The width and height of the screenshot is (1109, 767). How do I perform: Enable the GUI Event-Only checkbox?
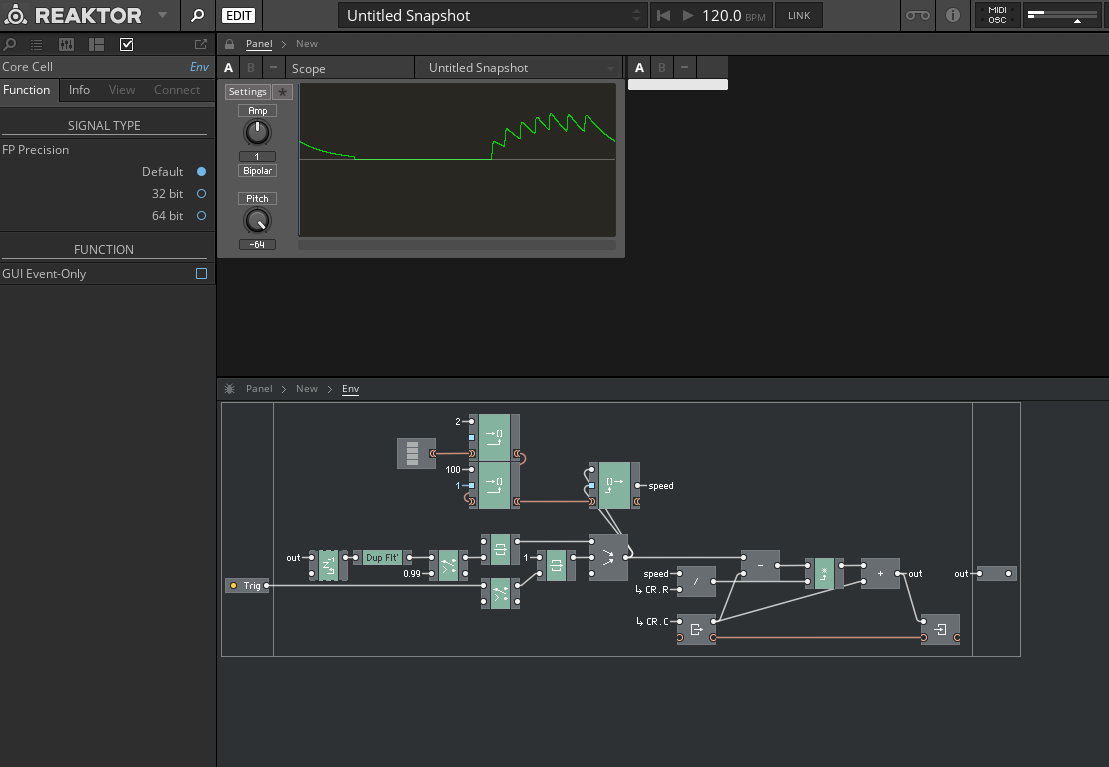coord(201,274)
